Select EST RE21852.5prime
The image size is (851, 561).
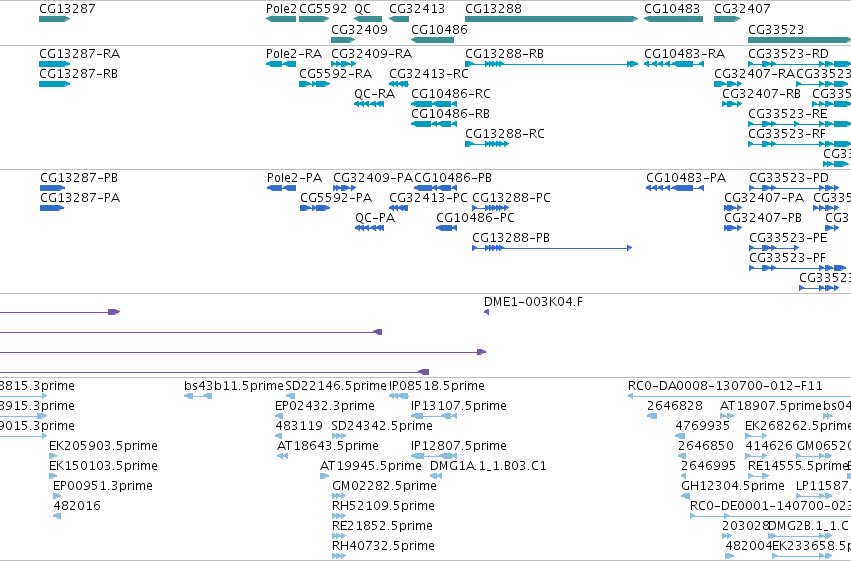point(383,527)
